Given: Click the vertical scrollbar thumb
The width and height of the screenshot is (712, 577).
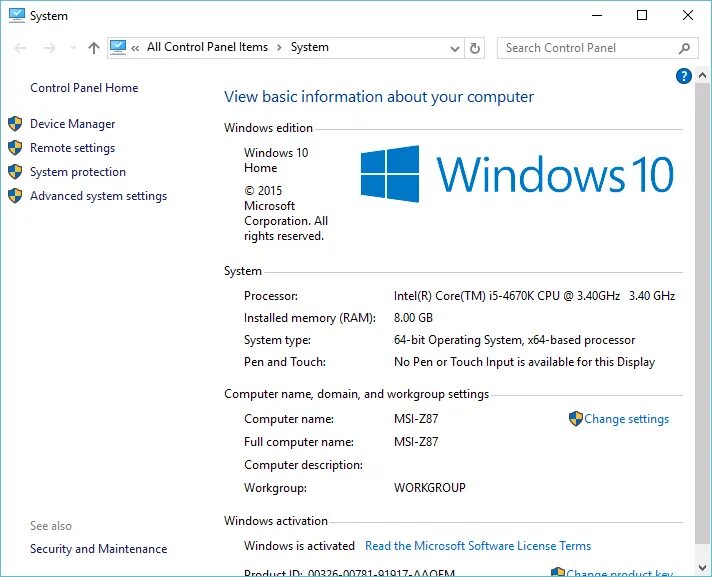Looking at the screenshot, I should [x=702, y=313].
